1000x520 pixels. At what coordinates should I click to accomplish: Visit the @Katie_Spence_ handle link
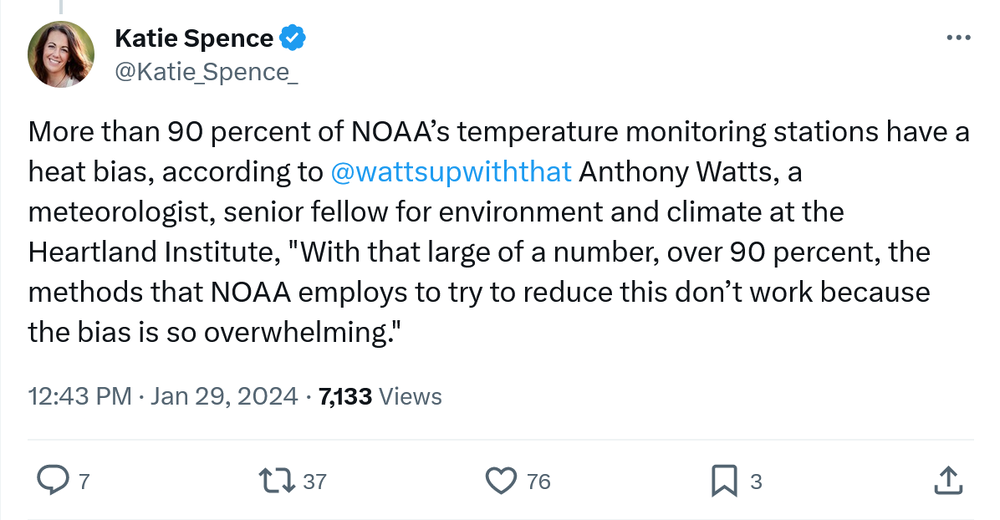[x=206, y=71]
